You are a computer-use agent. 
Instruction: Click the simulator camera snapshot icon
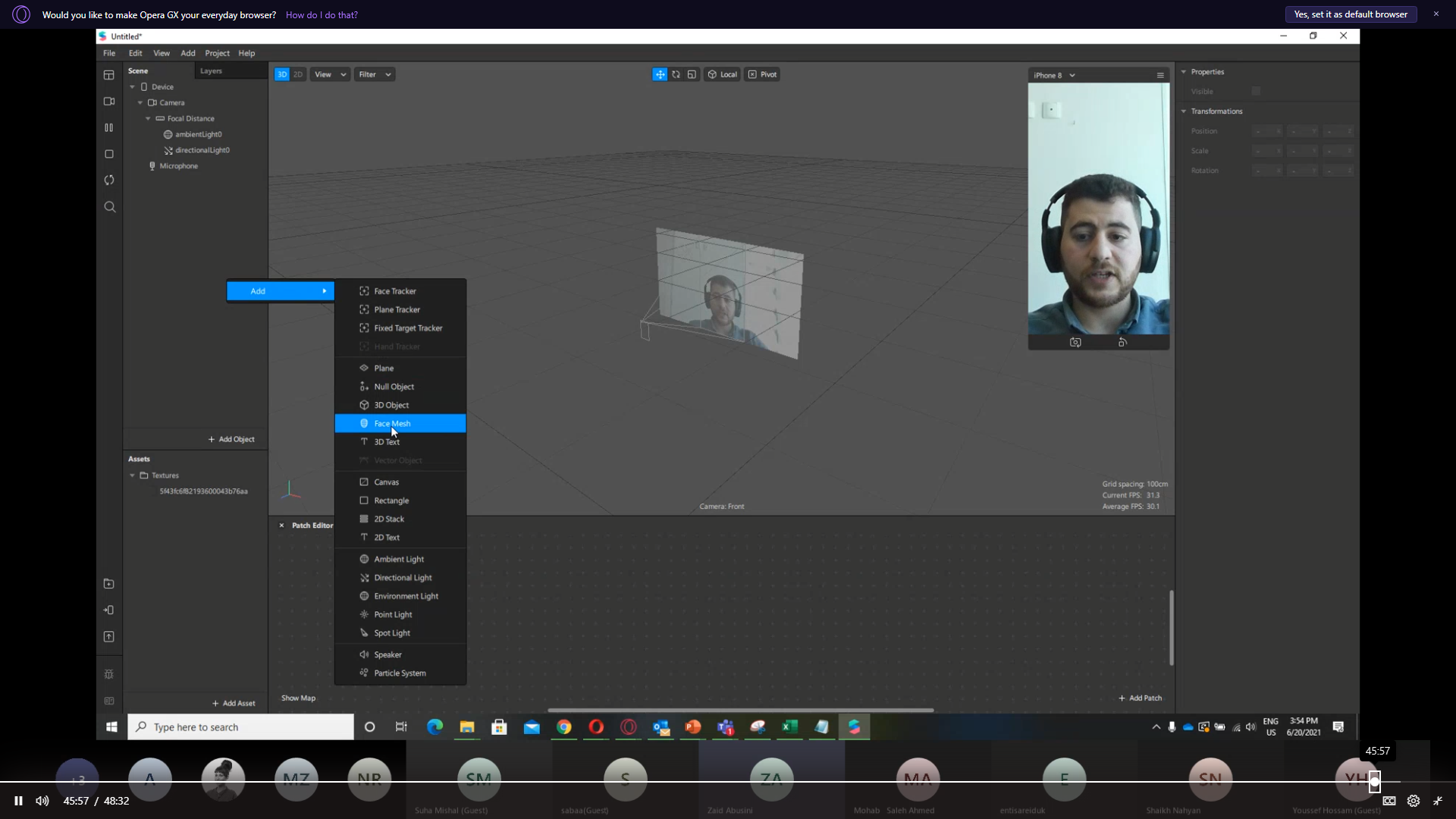tap(1075, 343)
